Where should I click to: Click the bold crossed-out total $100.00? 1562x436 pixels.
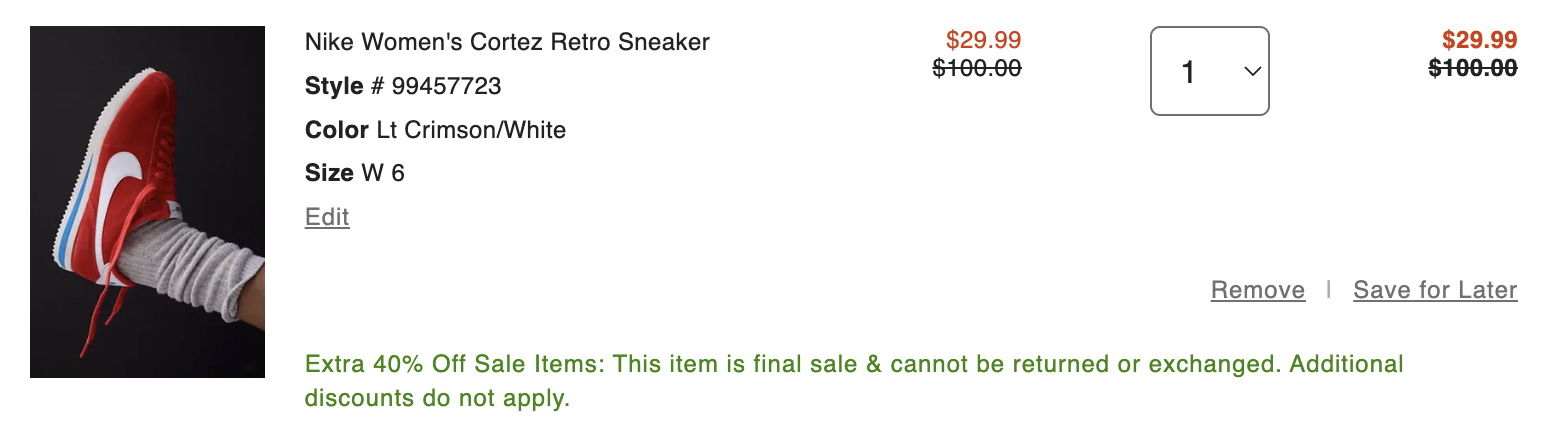pos(1473,68)
